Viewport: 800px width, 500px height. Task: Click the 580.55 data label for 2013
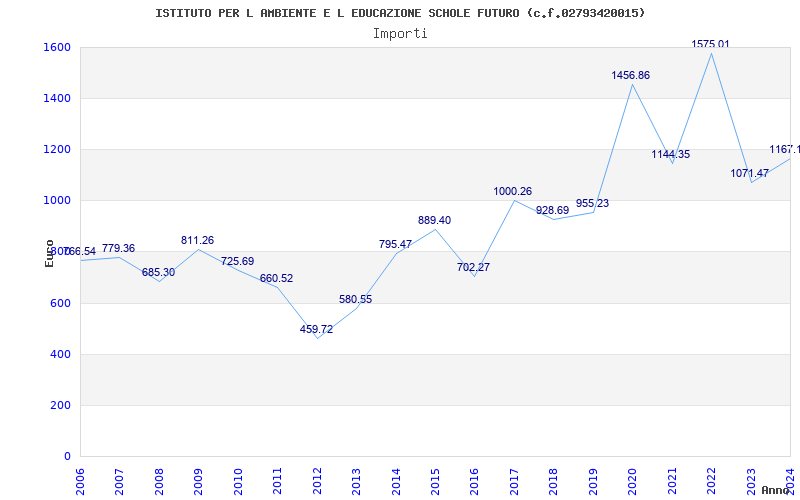point(356,299)
